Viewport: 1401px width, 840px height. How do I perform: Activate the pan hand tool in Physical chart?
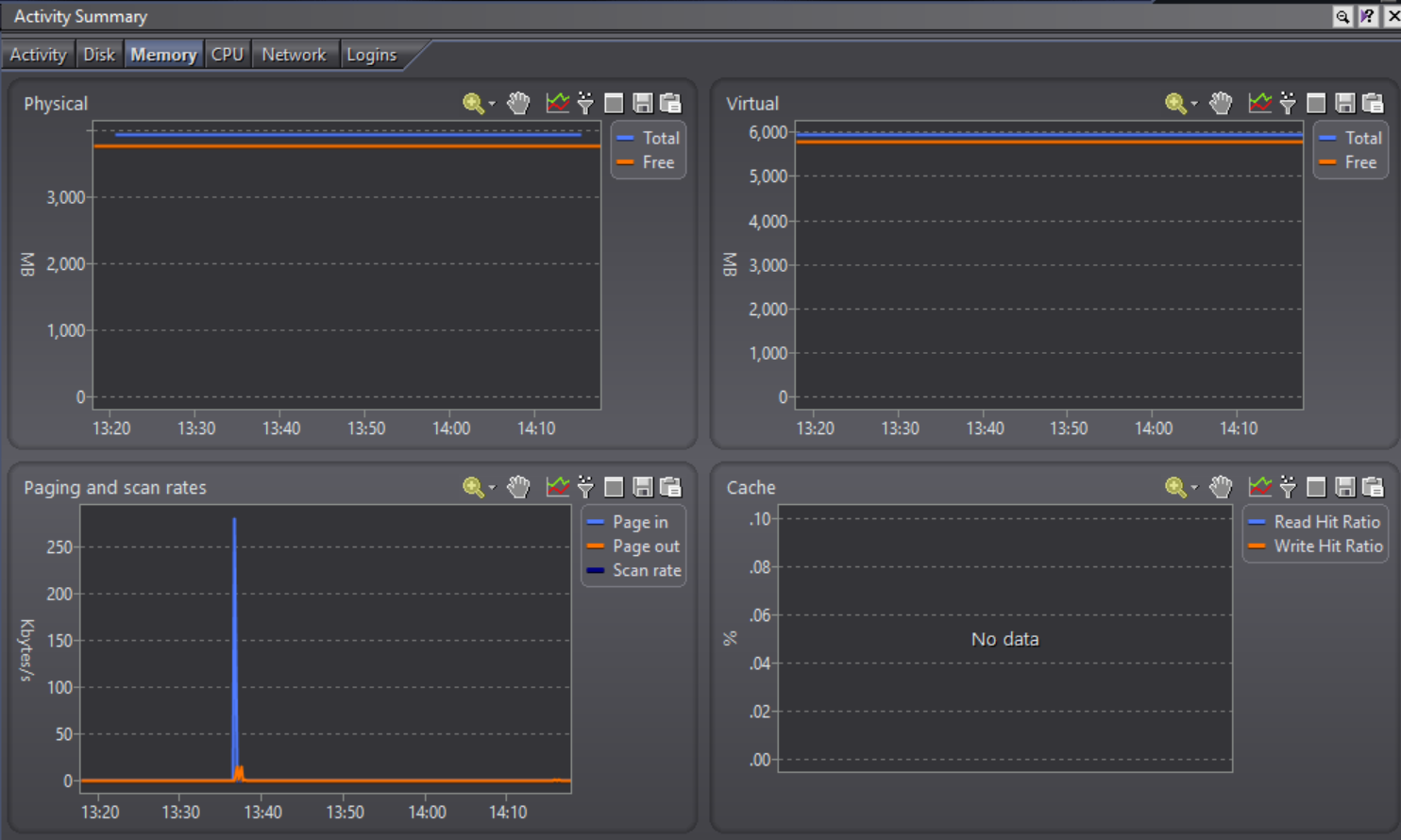518,103
